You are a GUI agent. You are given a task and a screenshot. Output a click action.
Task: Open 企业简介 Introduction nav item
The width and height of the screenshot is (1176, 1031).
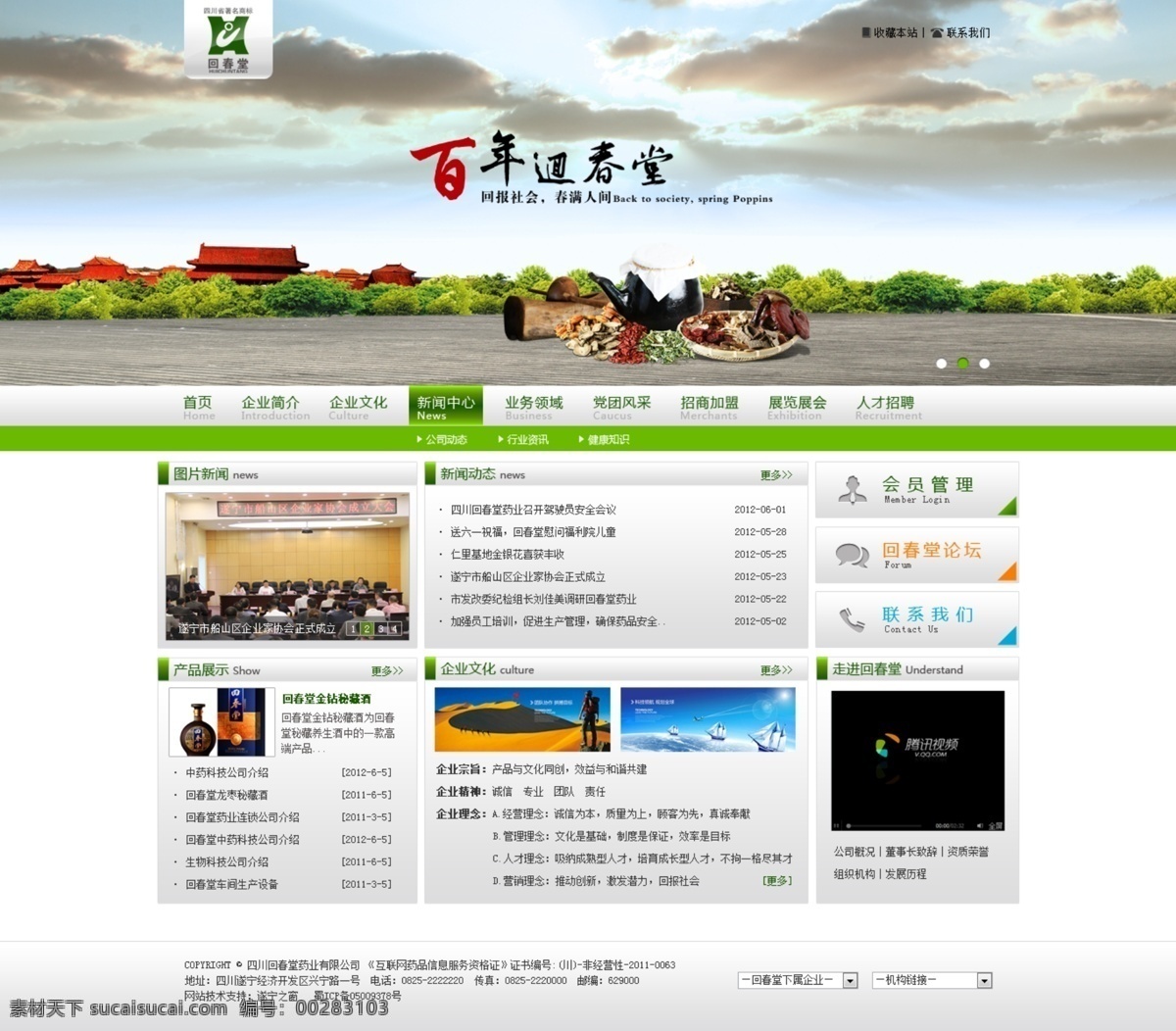pyautogui.click(x=274, y=408)
